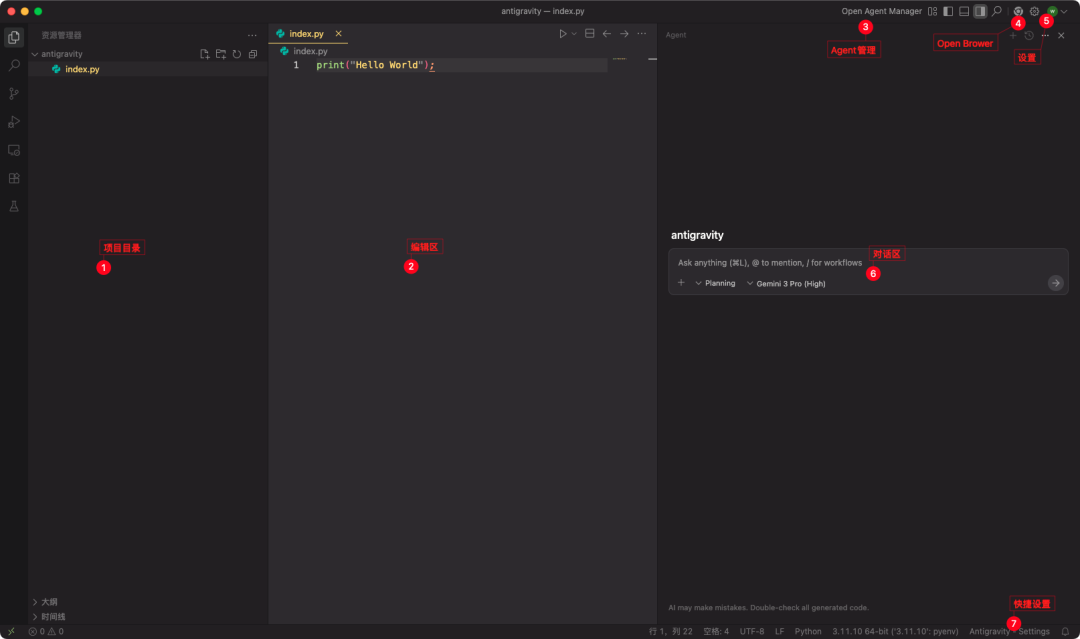Toggle the bottom panel layout button

964,11
